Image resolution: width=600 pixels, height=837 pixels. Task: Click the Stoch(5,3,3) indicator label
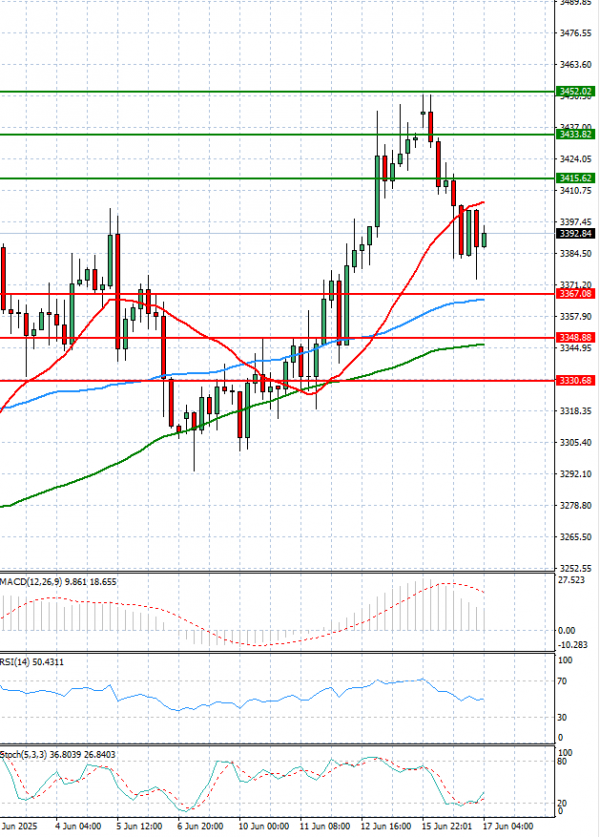[58, 754]
